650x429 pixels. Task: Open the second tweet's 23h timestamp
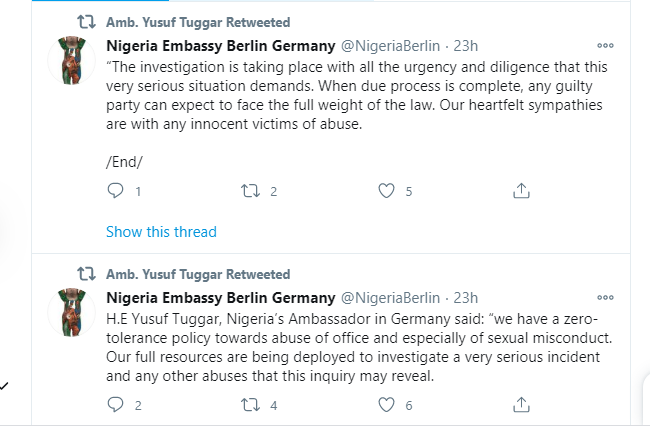tap(466, 298)
